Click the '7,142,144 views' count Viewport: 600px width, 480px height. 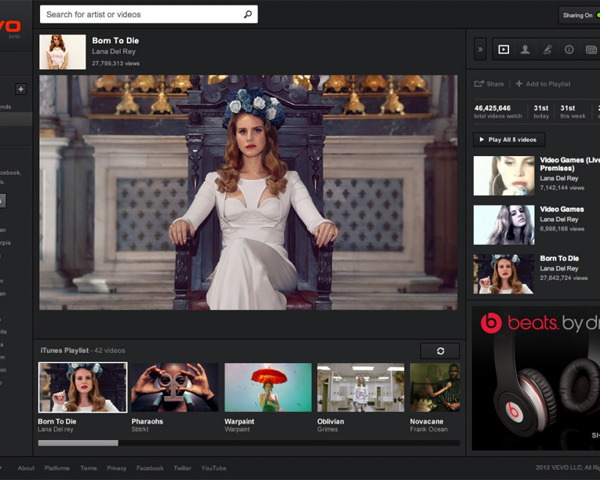562,188
